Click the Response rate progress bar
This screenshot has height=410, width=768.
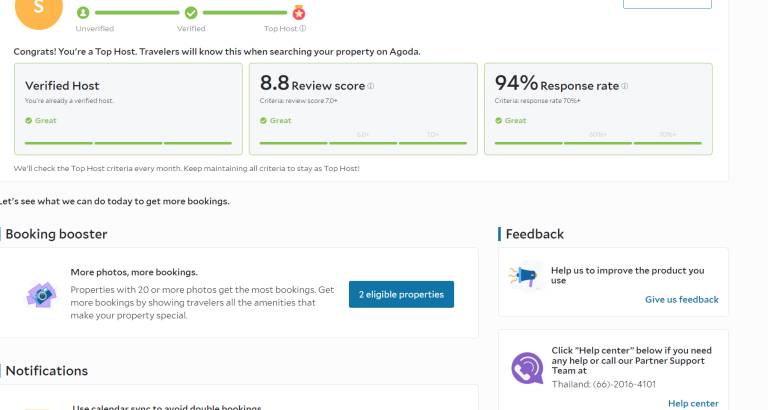598,143
